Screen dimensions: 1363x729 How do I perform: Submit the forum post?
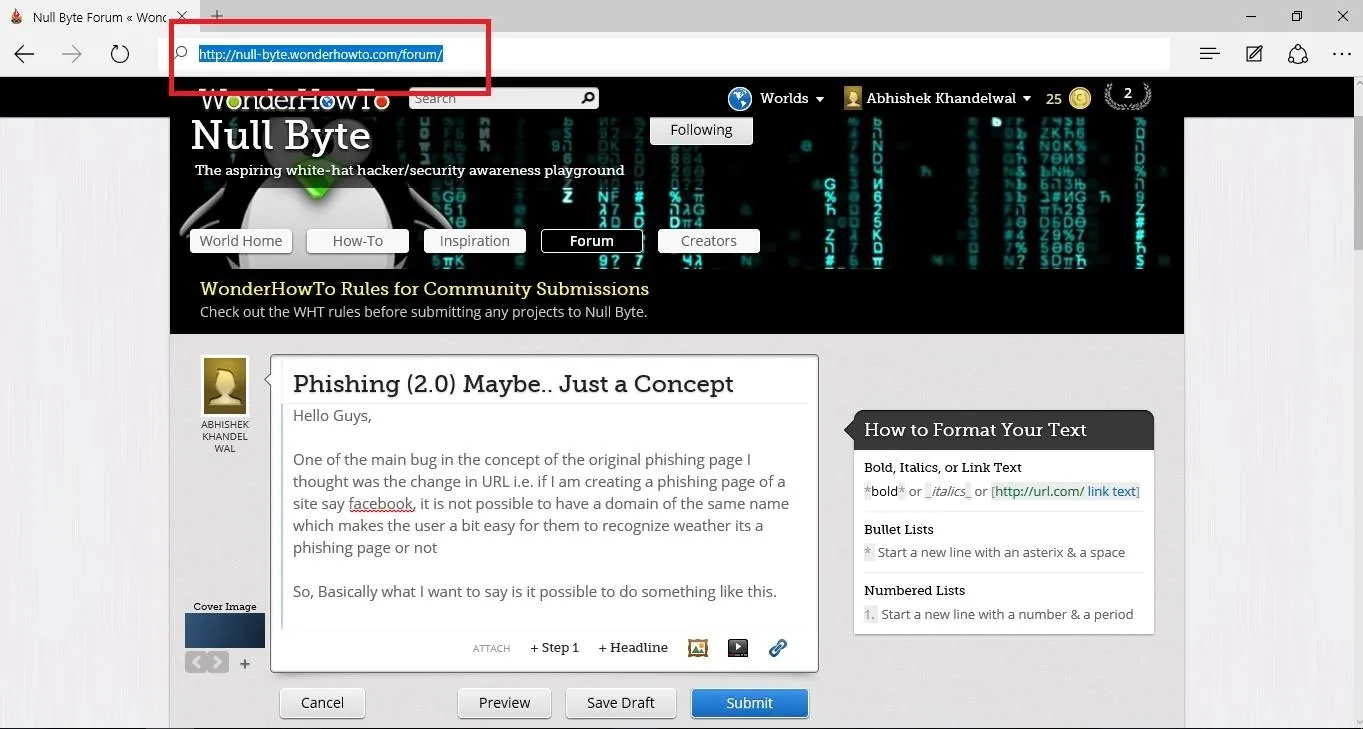pos(750,703)
